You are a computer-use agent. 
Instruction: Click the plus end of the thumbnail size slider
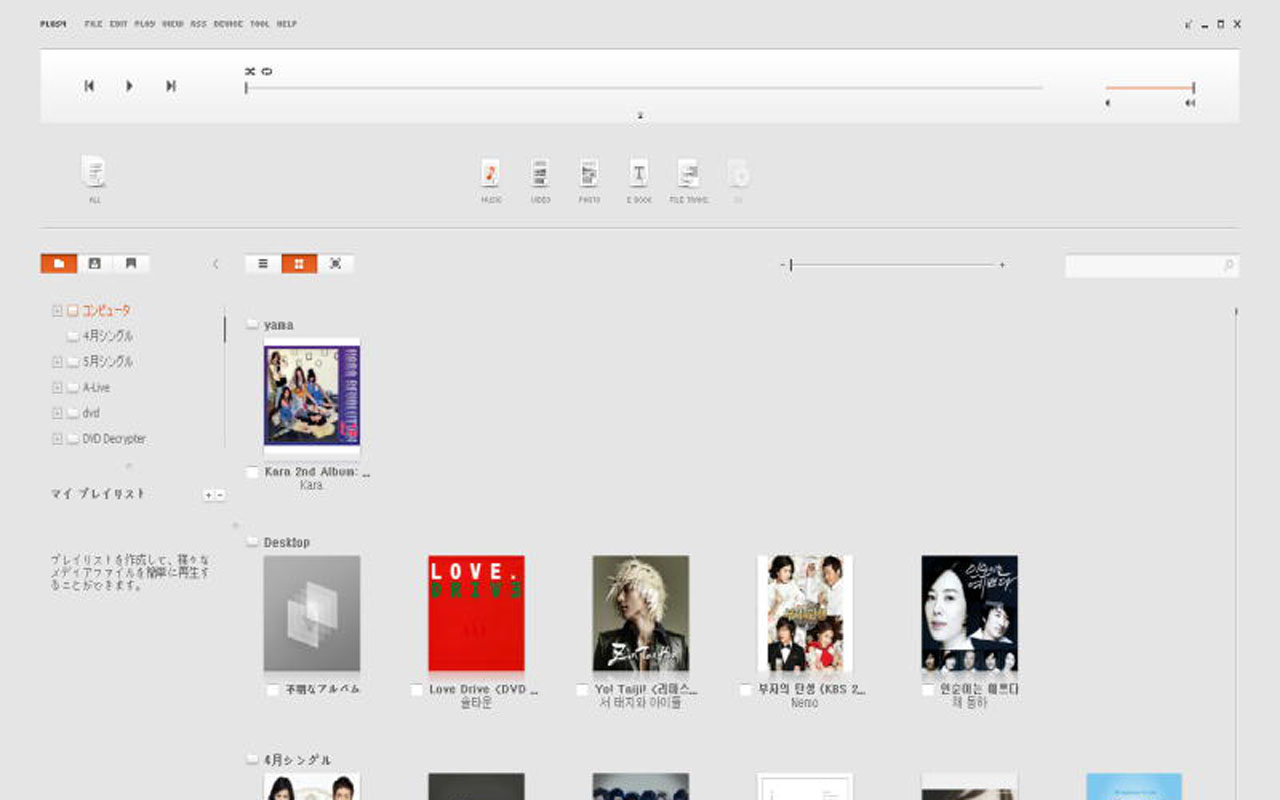[1002, 265]
